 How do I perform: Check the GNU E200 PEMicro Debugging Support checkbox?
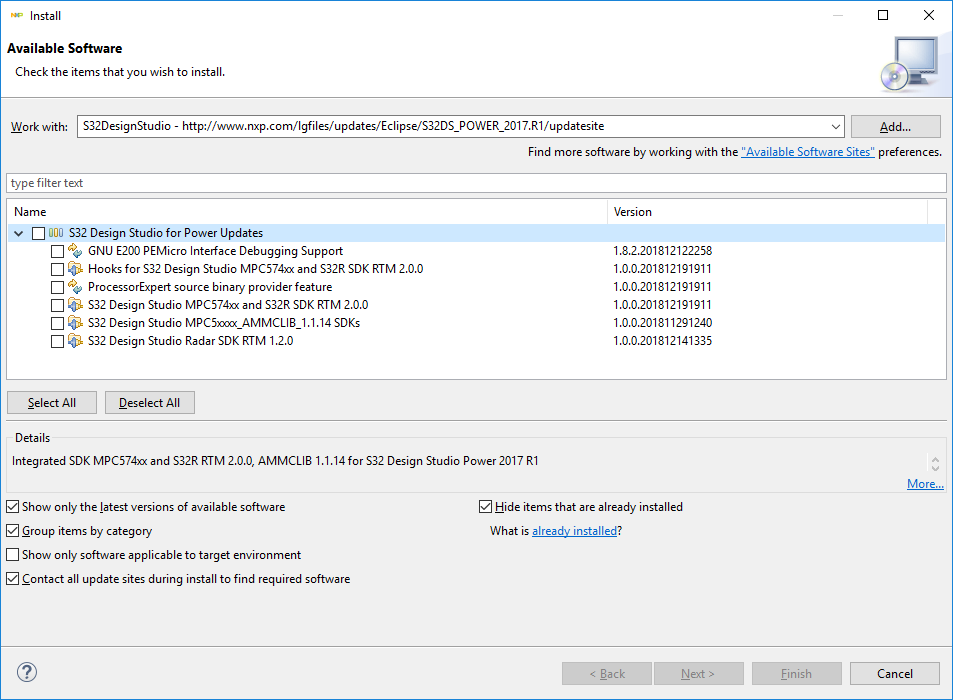coord(57,251)
